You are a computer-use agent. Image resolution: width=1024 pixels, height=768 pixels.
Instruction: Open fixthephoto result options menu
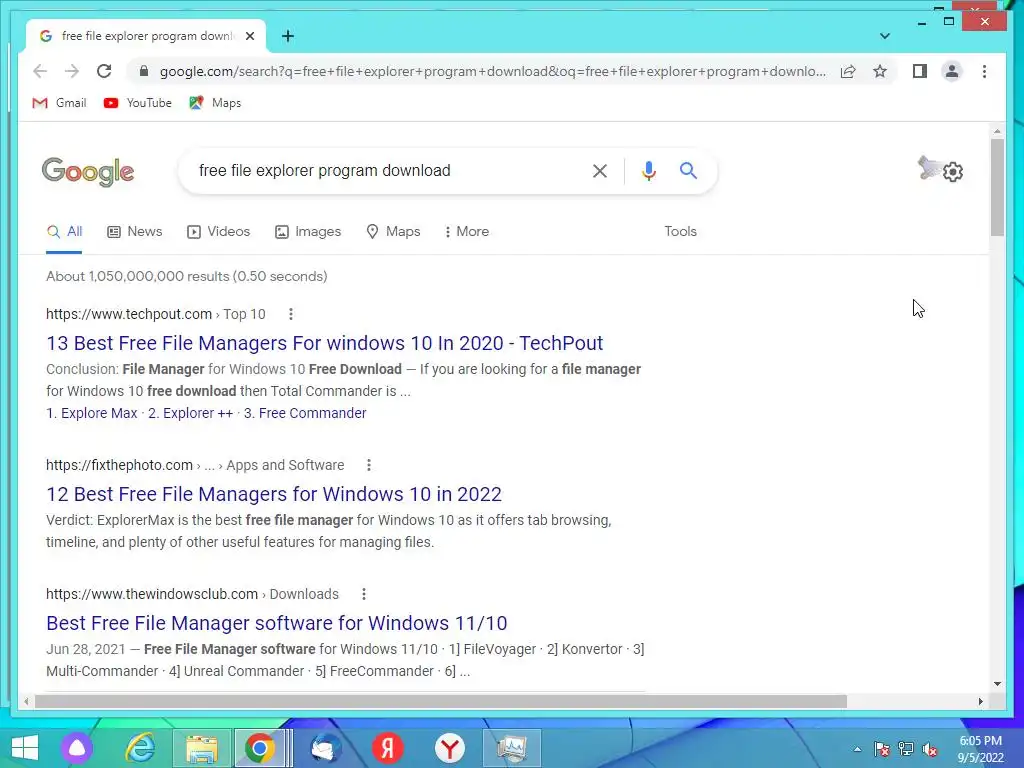[369, 465]
